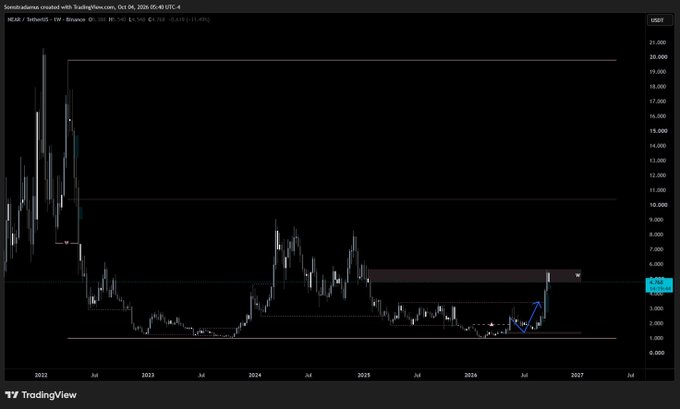Image resolution: width=680 pixels, height=409 pixels.
Task: Click the 1.000 price axis label
Action: (x=657, y=338)
